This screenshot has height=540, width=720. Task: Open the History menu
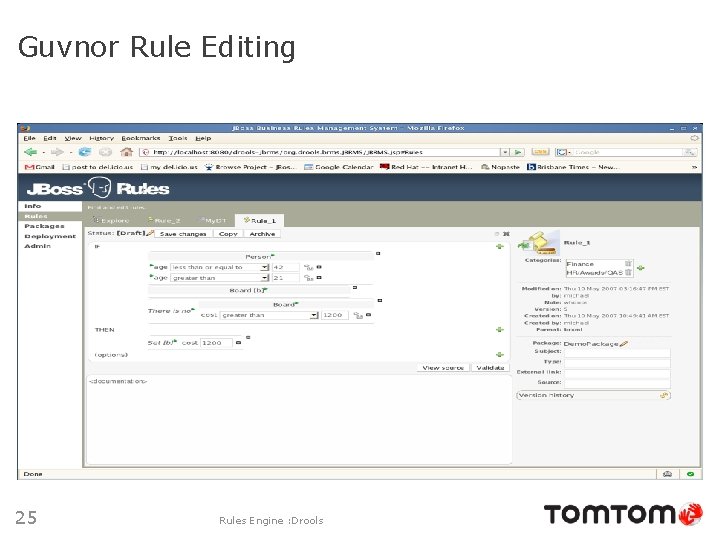101,138
